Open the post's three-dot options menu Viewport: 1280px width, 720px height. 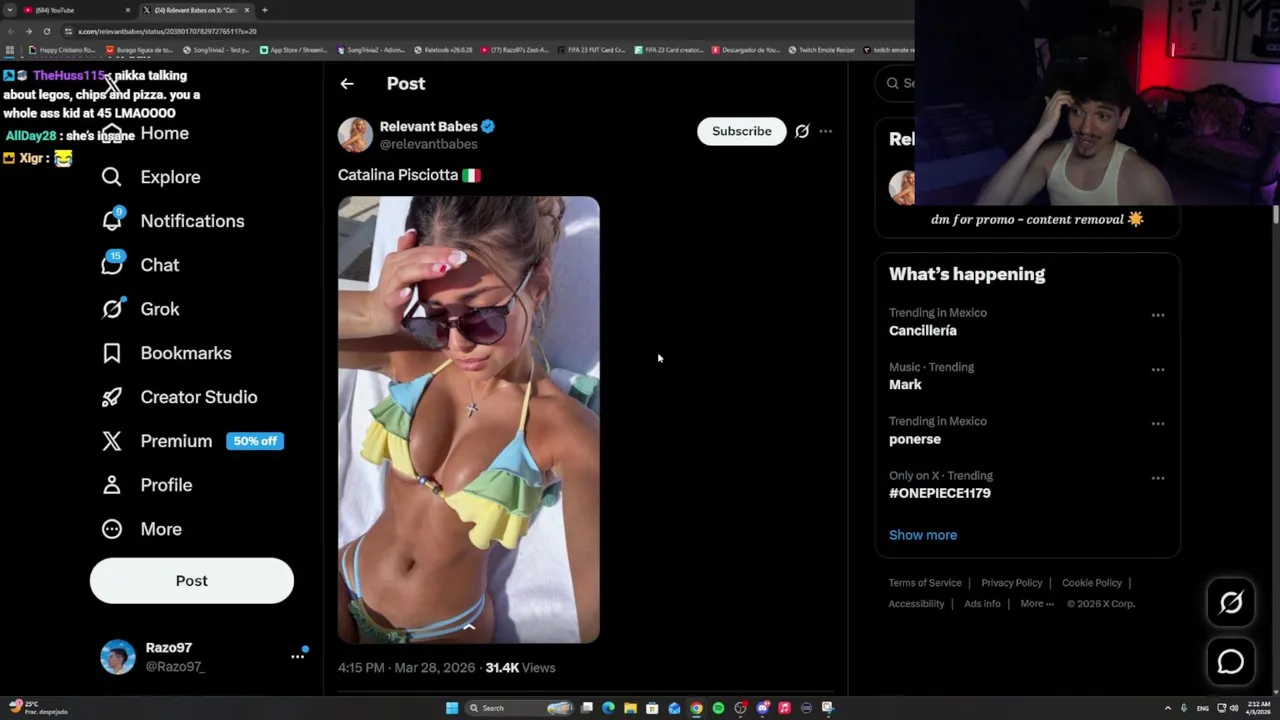(x=826, y=131)
